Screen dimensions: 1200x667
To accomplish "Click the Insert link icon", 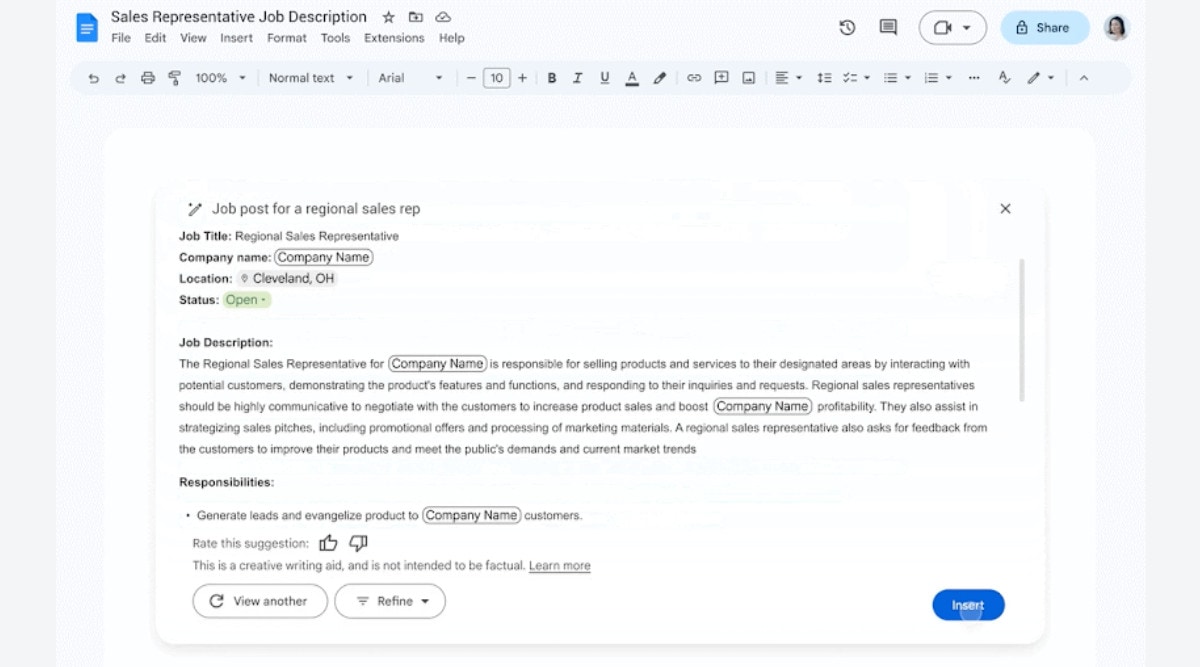I will 693,78.
